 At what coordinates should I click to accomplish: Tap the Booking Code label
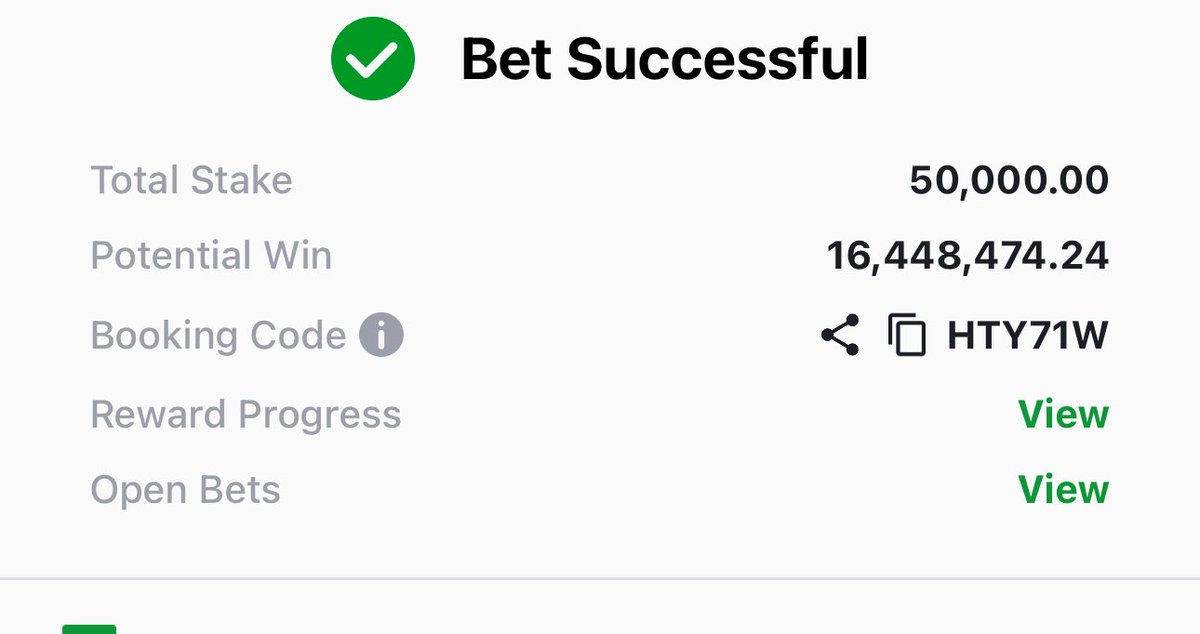coord(218,335)
